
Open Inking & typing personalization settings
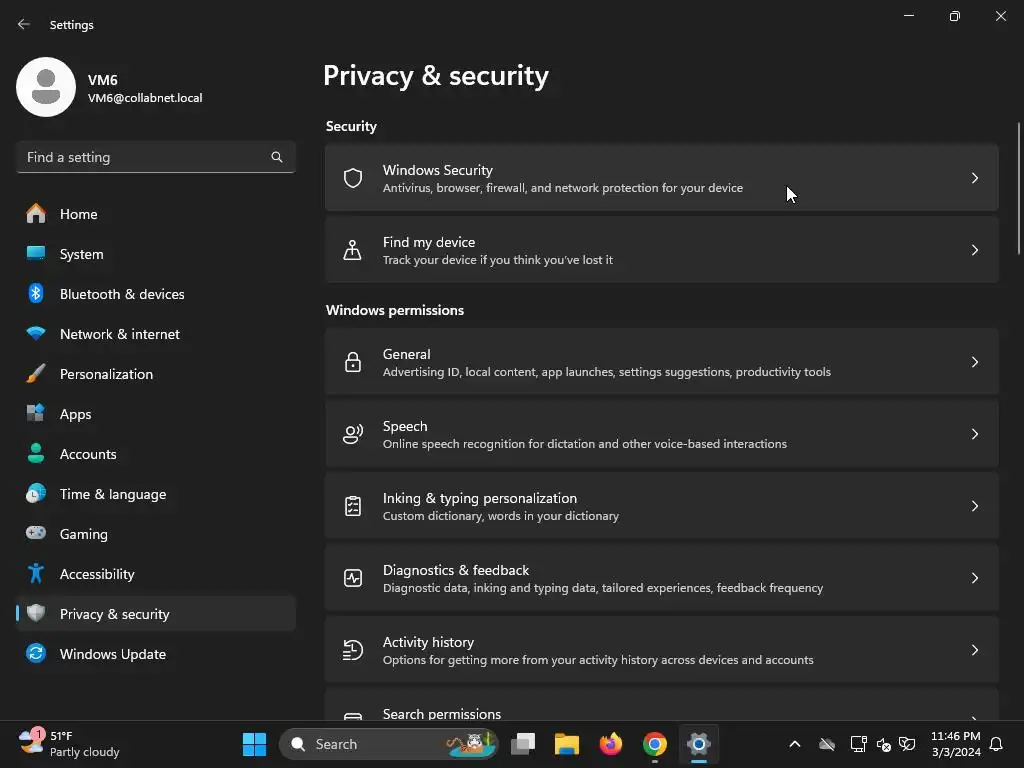click(x=662, y=506)
